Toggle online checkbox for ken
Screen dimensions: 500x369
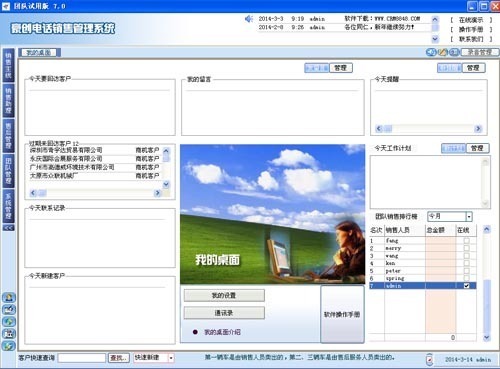click(x=466, y=263)
